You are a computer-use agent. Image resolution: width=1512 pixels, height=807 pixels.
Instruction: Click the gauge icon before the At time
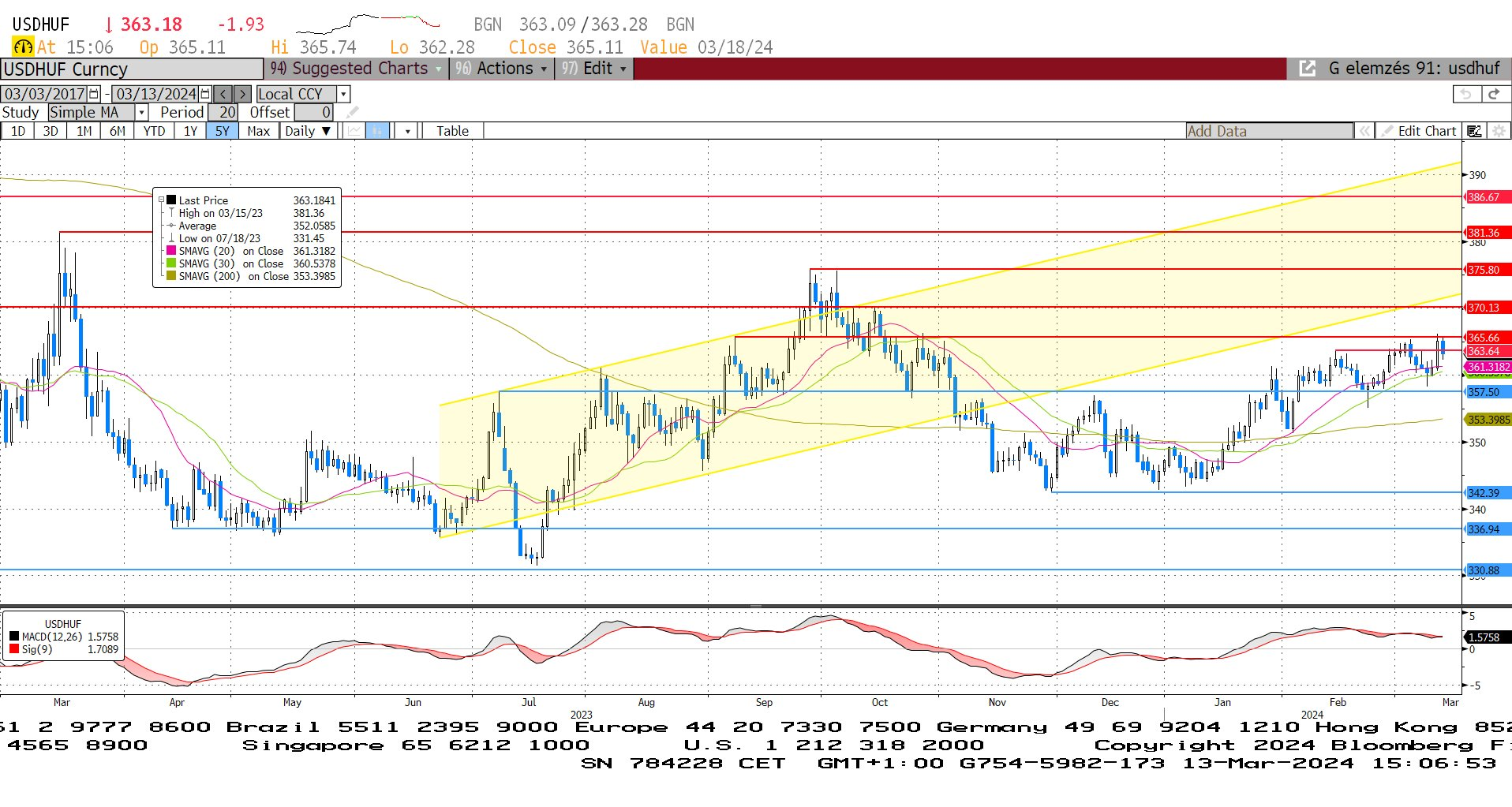(23, 47)
